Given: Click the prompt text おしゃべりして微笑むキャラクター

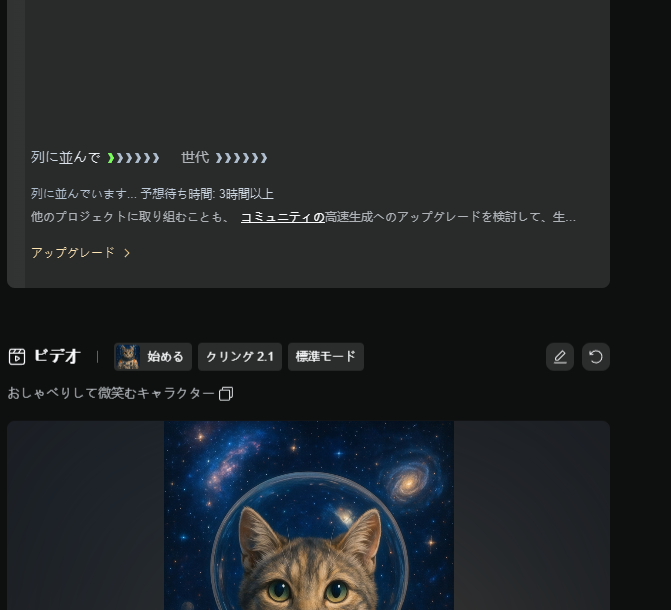Looking at the screenshot, I should tap(111, 393).
